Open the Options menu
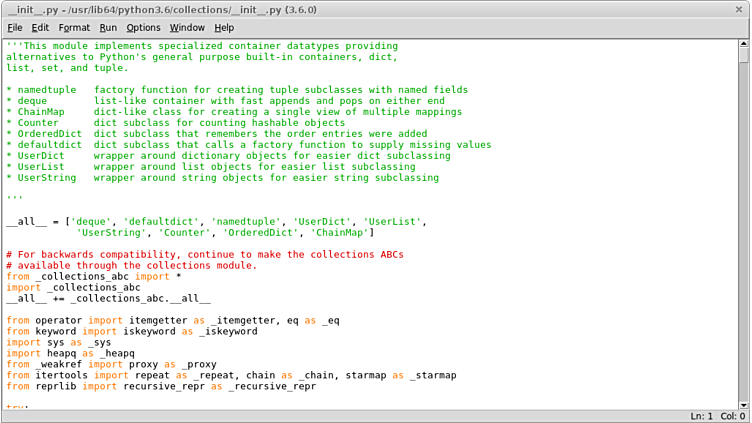Image resolution: width=752 pixels, height=423 pixels. coord(143,28)
